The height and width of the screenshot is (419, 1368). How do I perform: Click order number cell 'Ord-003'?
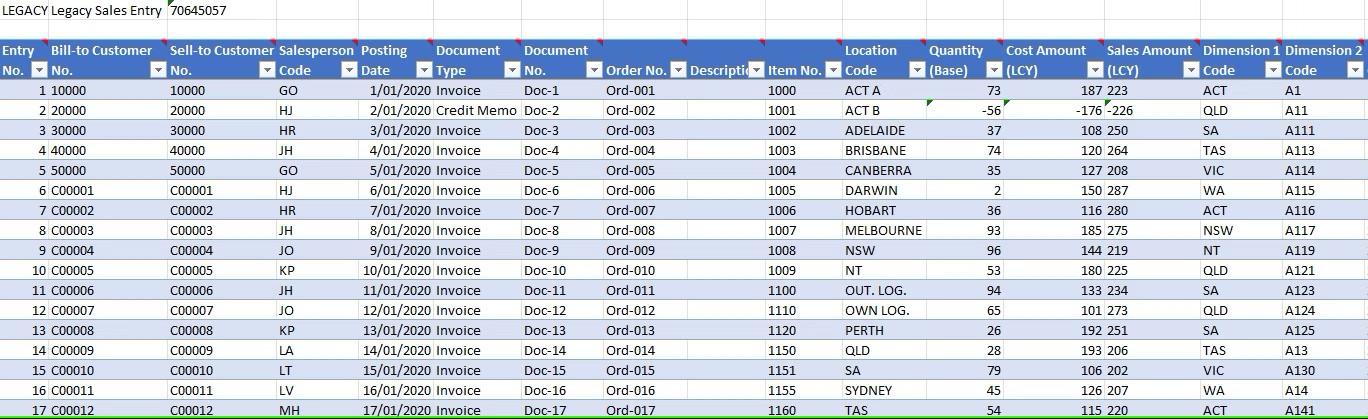(645, 130)
